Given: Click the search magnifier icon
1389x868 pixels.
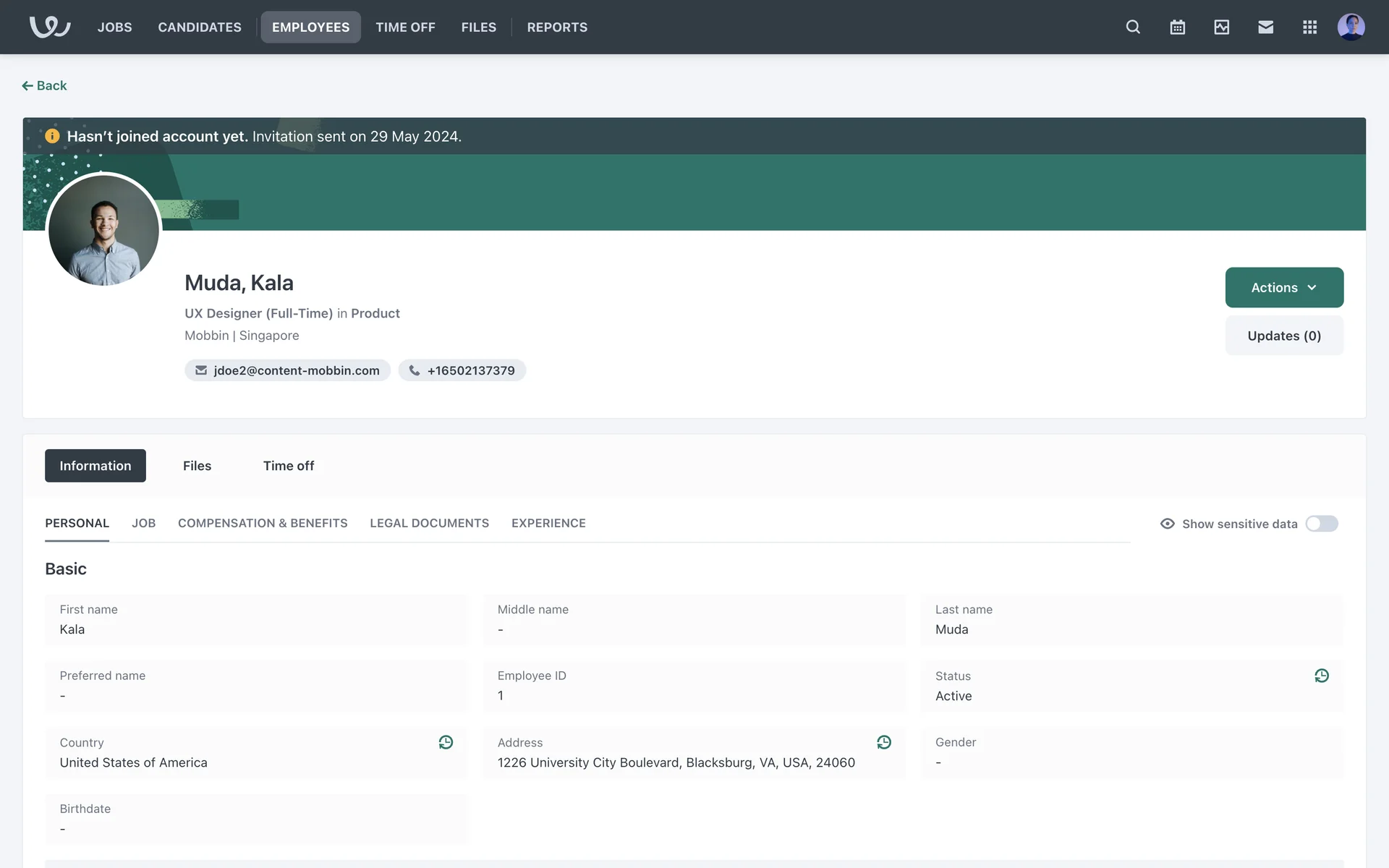Looking at the screenshot, I should [x=1133, y=27].
